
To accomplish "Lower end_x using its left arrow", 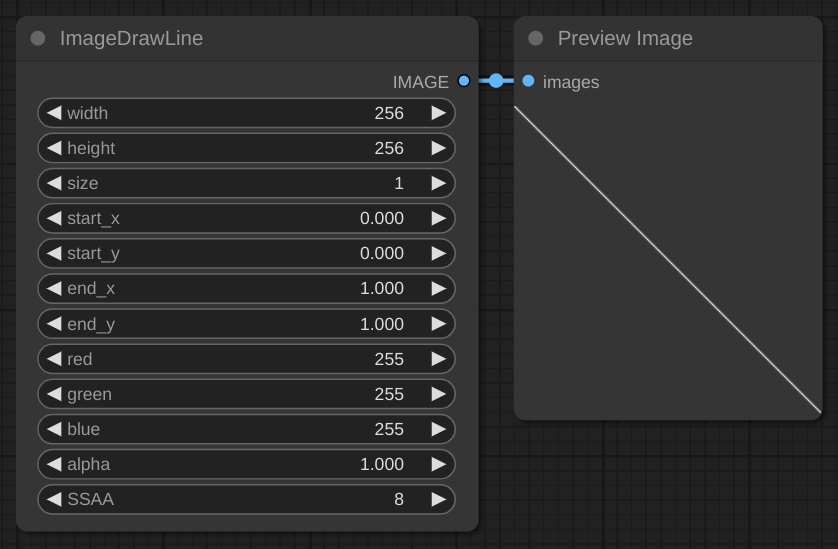I will (x=54, y=288).
